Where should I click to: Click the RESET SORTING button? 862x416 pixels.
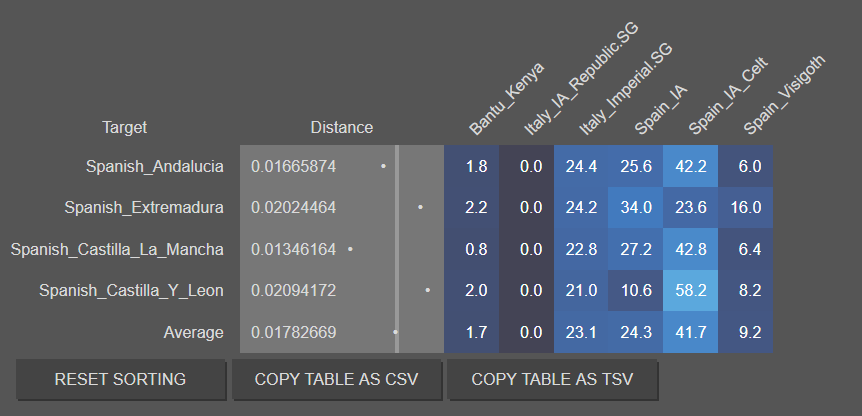point(120,379)
